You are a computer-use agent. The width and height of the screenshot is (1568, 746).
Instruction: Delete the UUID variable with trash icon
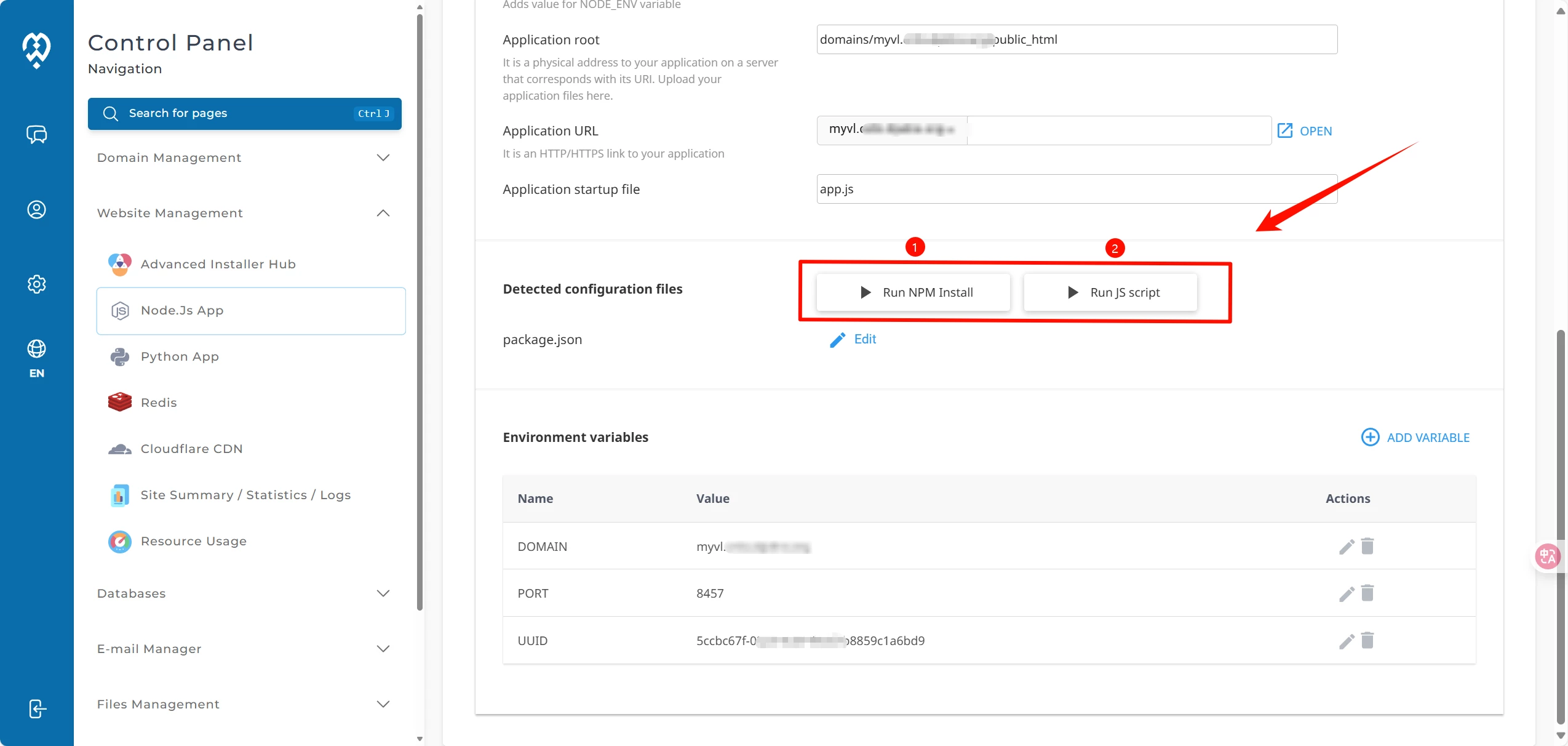tap(1367, 641)
